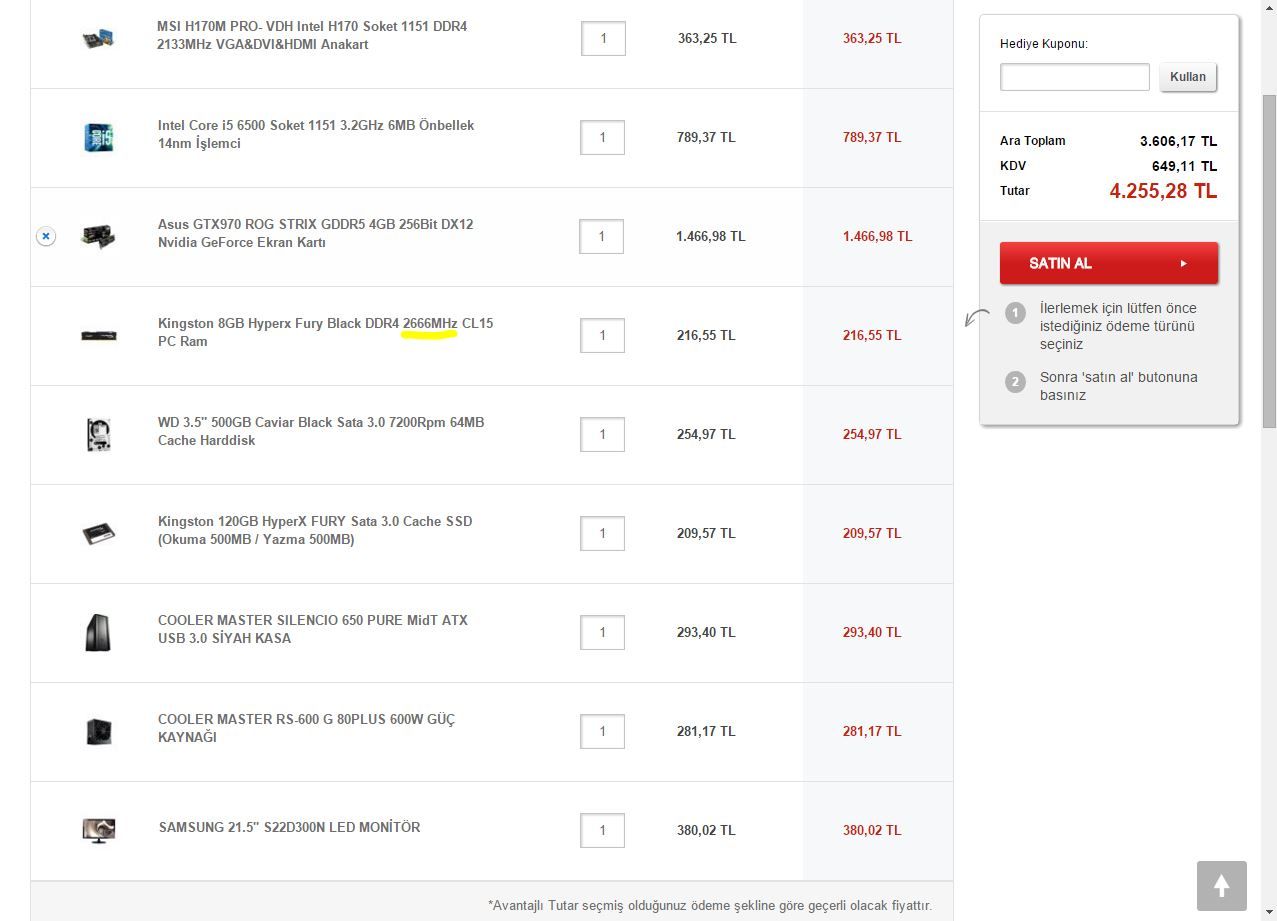Click the black 216,55 TL unit price
The width and height of the screenshot is (1277, 921).
point(706,335)
